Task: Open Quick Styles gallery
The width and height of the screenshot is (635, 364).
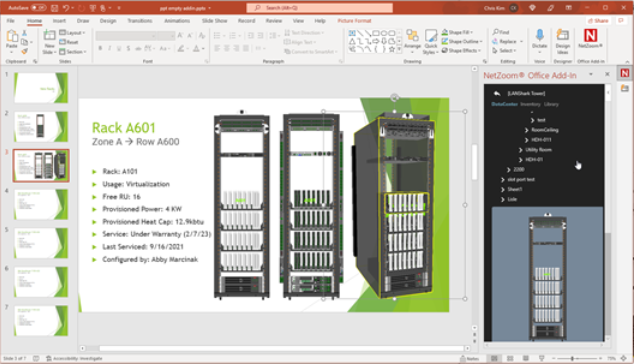Action: point(430,42)
